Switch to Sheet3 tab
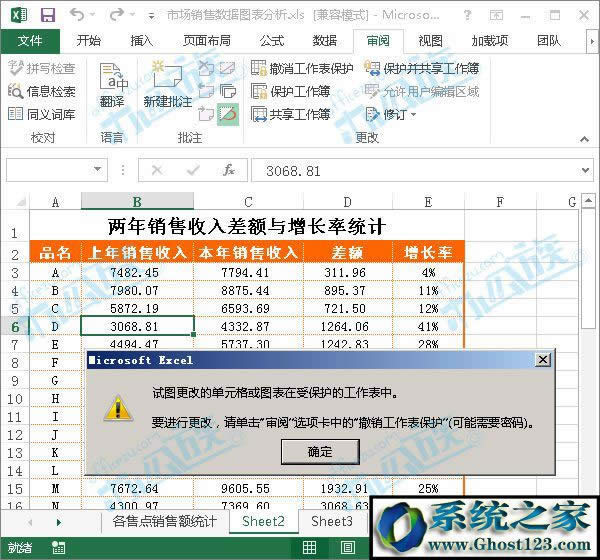 332,521
